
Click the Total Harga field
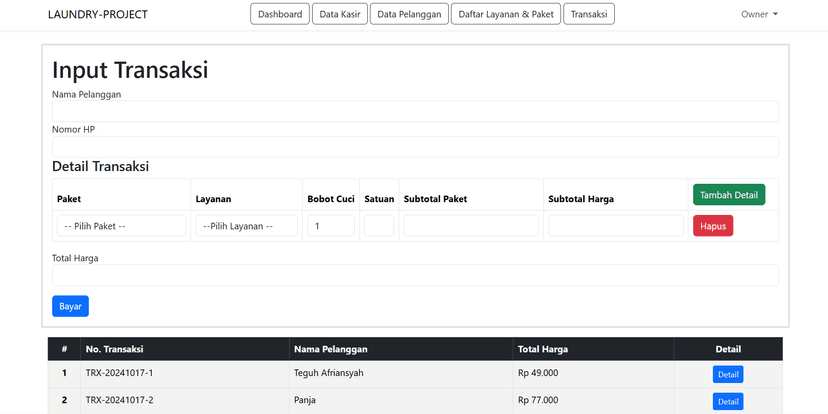click(415, 275)
